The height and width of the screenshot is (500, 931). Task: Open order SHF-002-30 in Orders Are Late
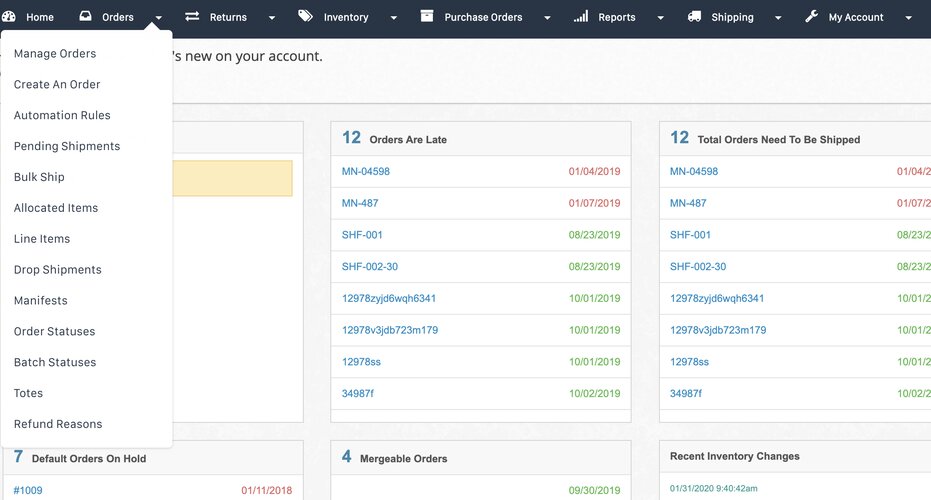tap(370, 267)
